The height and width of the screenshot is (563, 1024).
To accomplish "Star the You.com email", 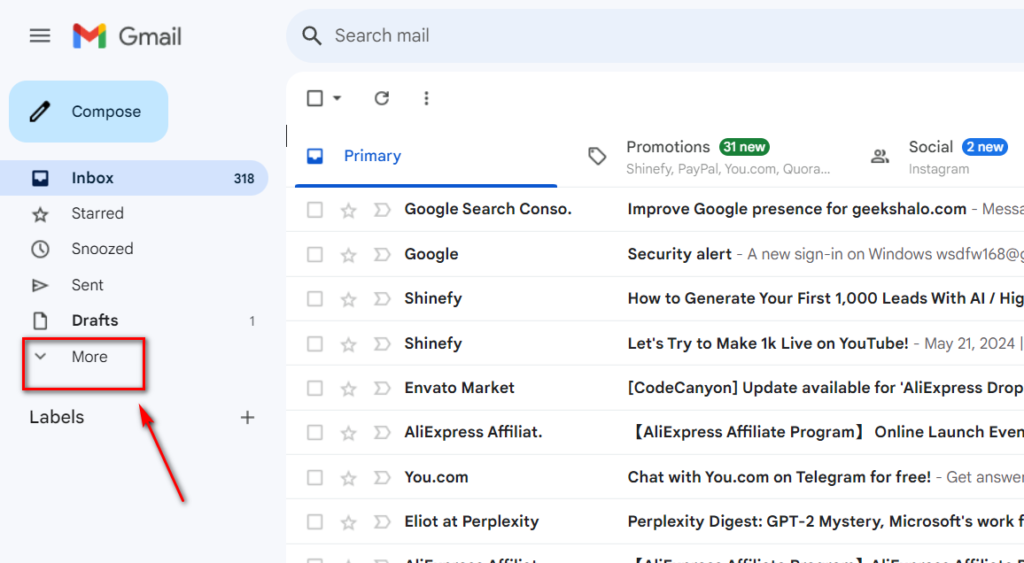I will pyautogui.click(x=349, y=477).
